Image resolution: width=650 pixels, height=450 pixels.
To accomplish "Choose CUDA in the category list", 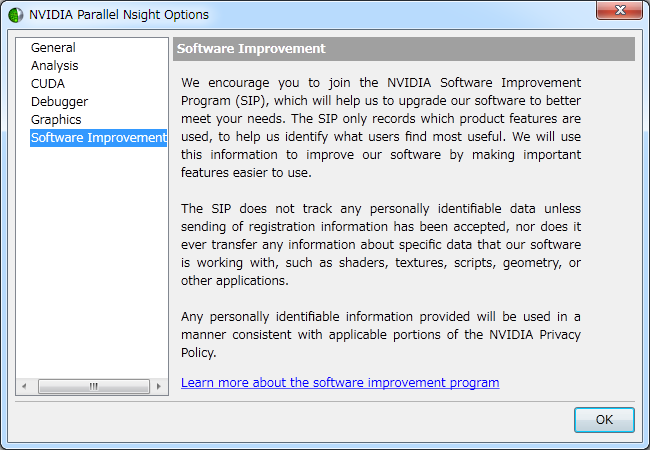I will pyautogui.click(x=48, y=84).
